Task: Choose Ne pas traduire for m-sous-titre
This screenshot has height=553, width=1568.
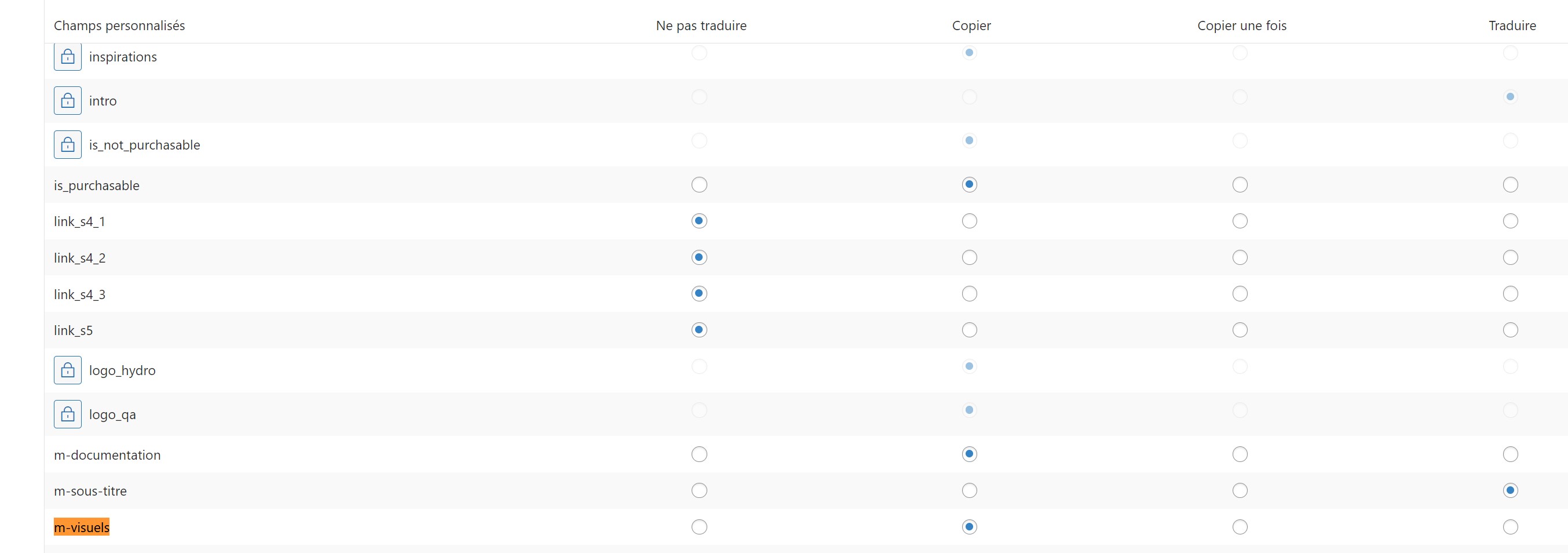Action: pos(699,490)
